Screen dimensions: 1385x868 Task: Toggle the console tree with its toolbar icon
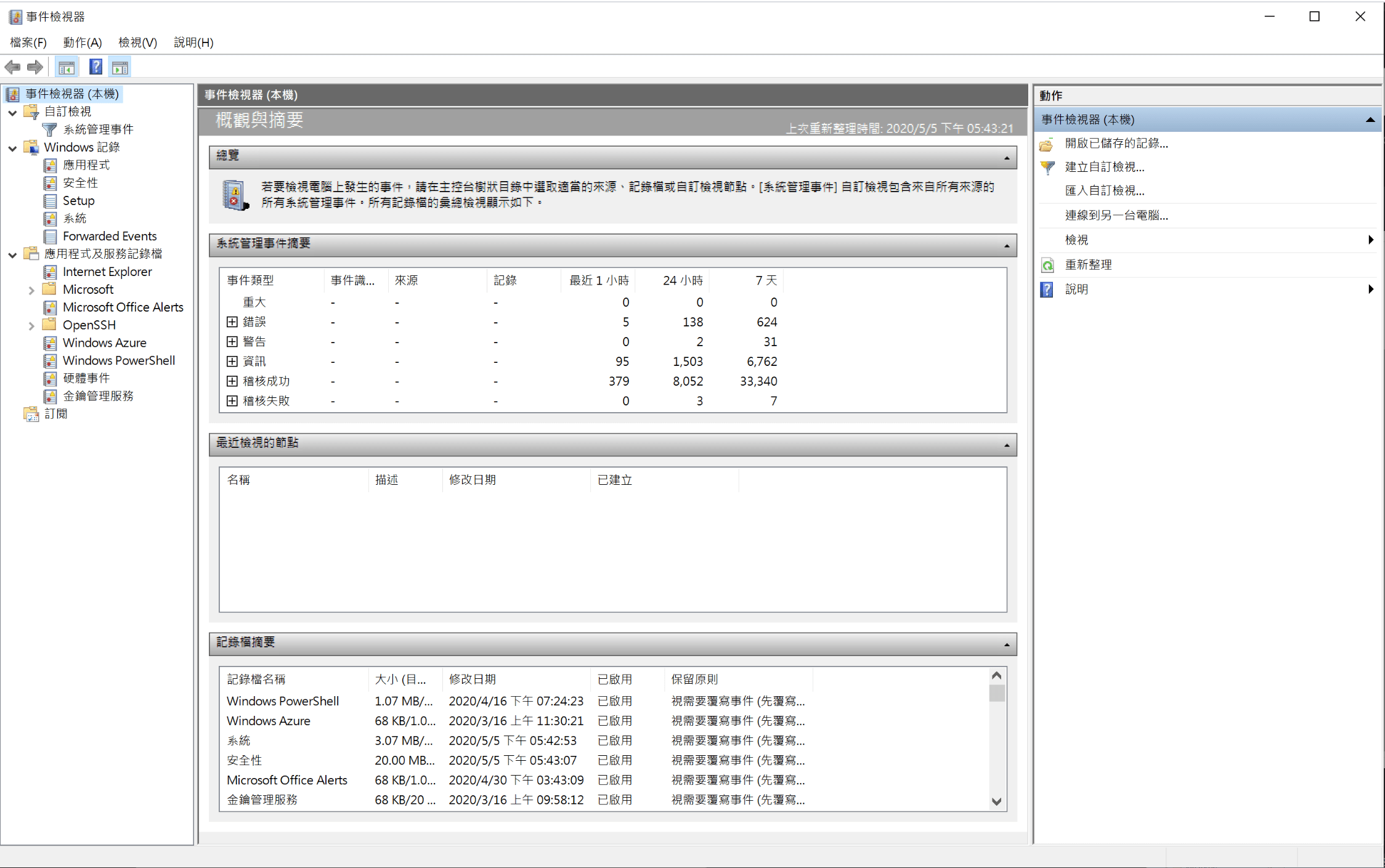(67, 67)
